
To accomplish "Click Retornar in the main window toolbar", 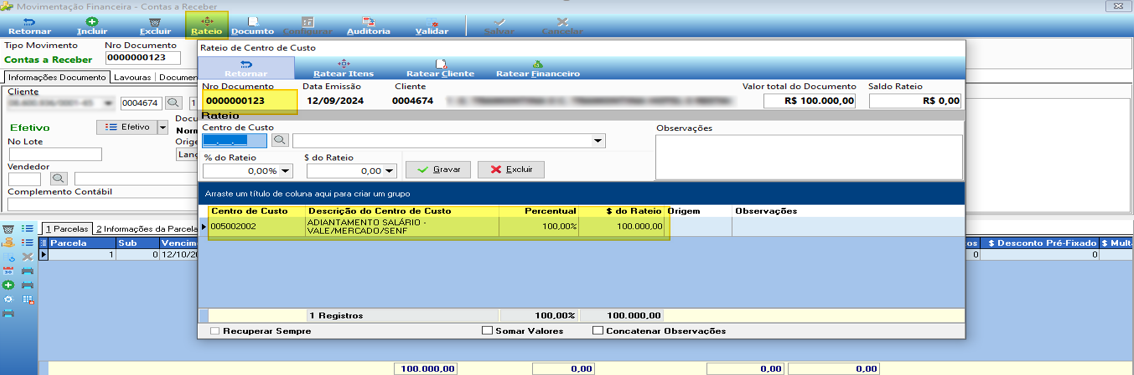I will point(30,27).
